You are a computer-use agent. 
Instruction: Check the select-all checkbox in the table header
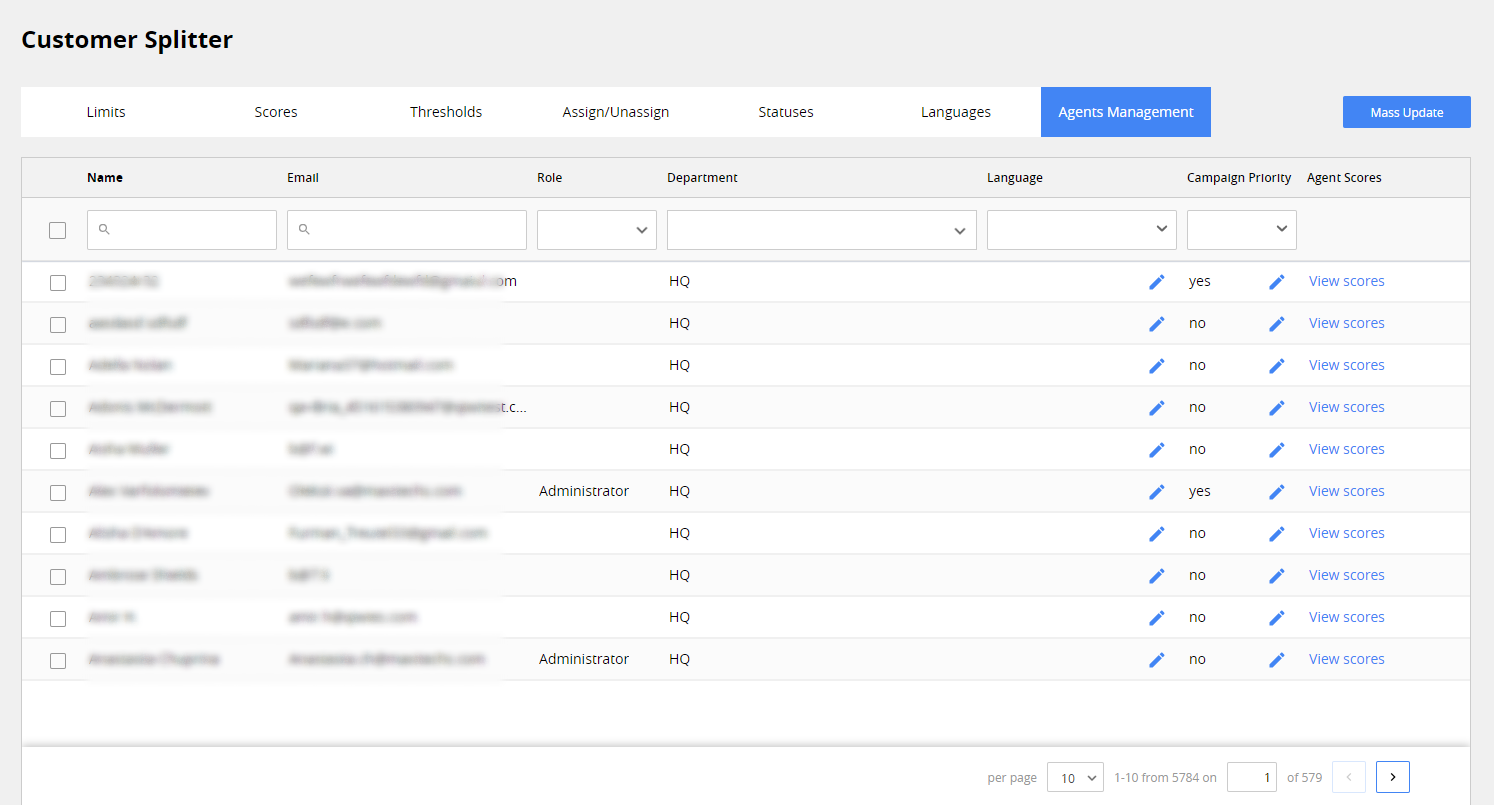pos(57,230)
